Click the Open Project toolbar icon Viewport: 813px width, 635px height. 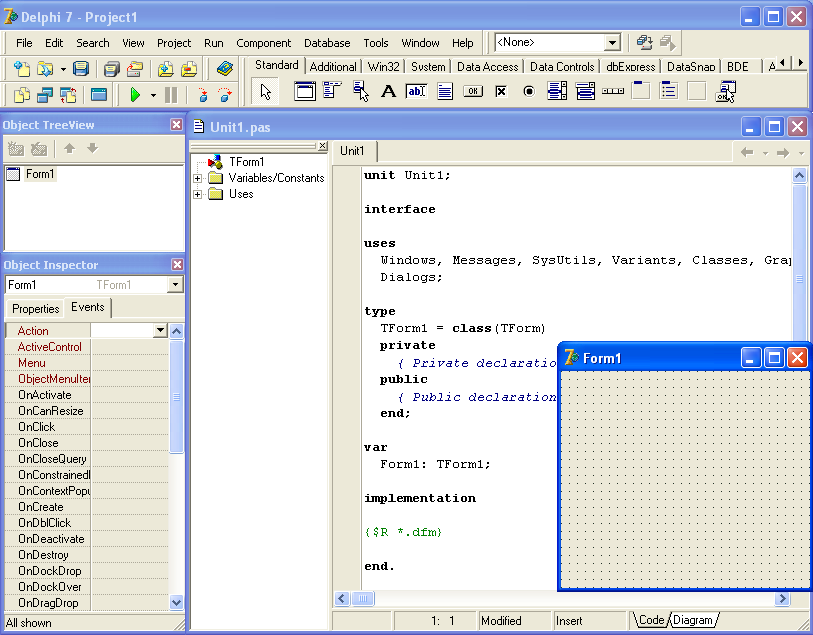click(x=135, y=68)
